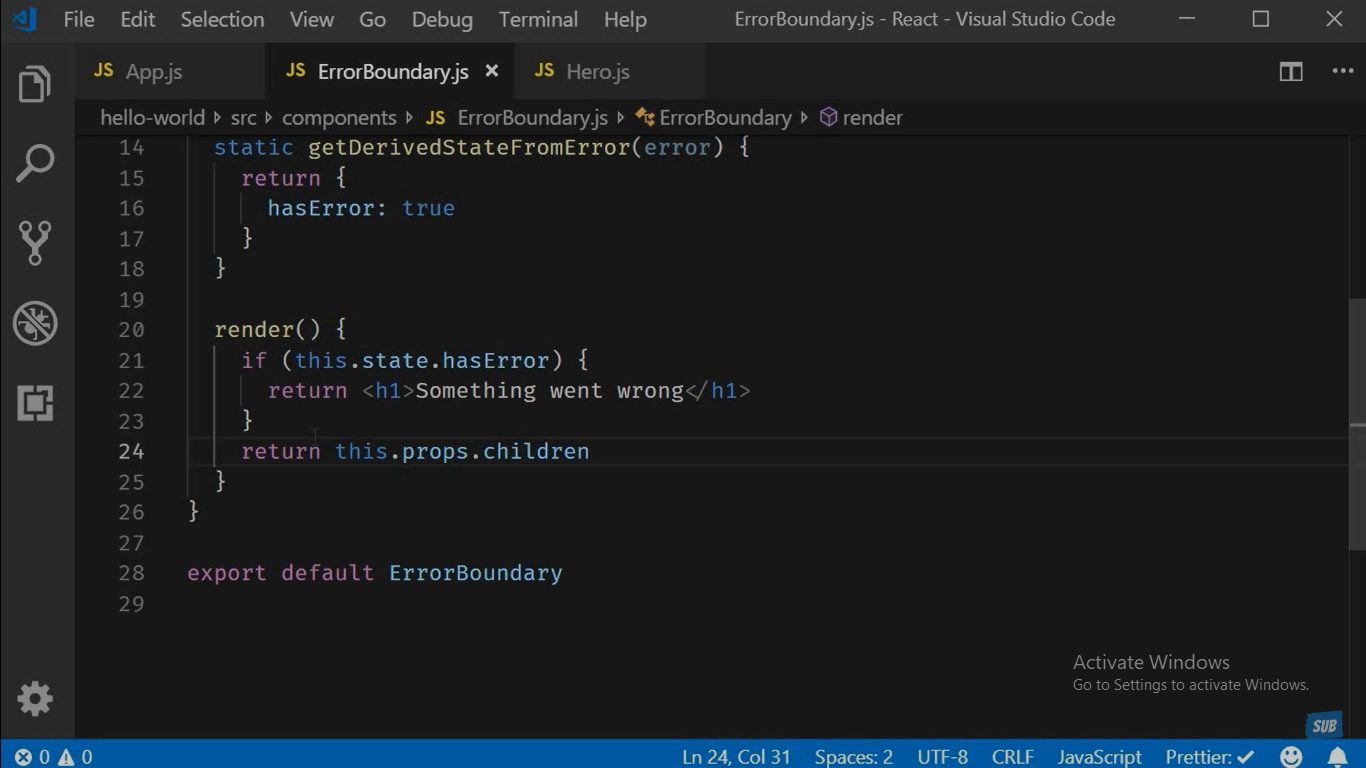1366x768 pixels.
Task: Open the Manage gear settings menu
Action: pos(35,699)
